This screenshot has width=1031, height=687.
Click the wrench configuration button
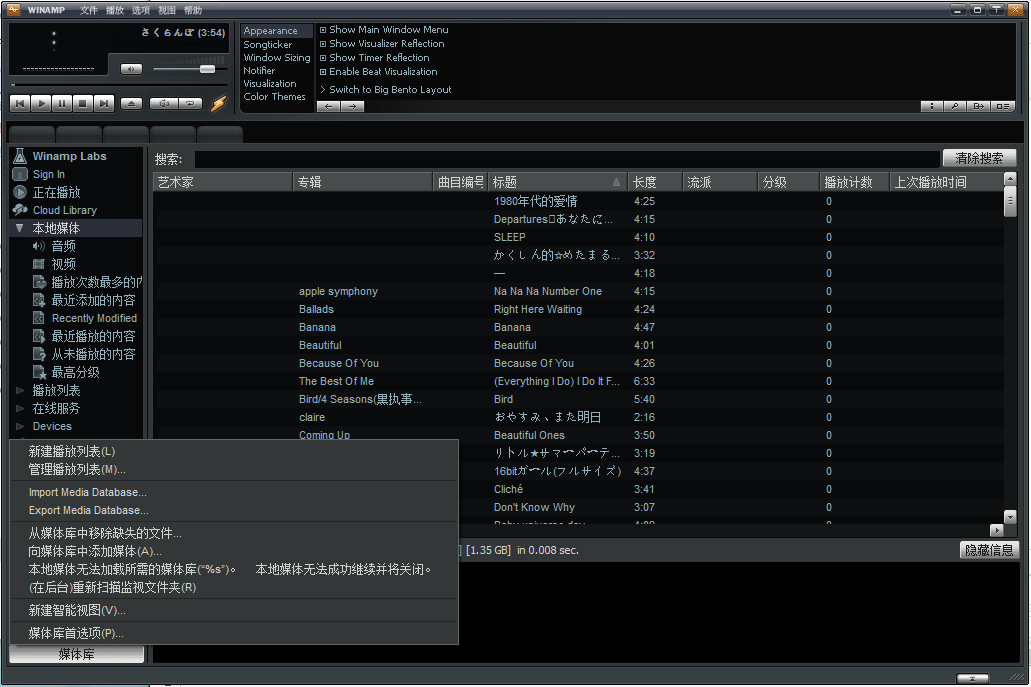coord(955,107)
